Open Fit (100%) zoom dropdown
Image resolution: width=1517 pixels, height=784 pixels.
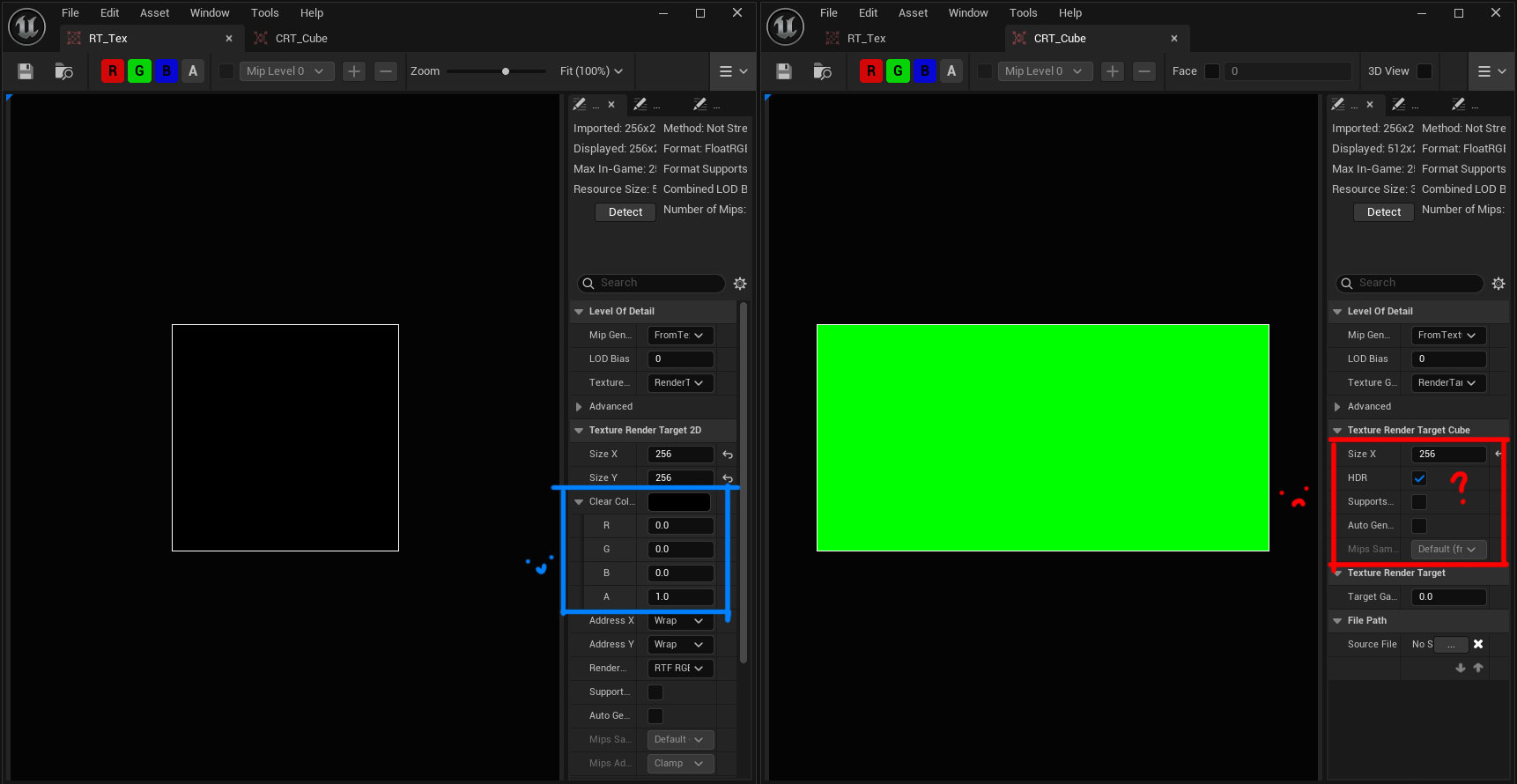coord(592,71)
